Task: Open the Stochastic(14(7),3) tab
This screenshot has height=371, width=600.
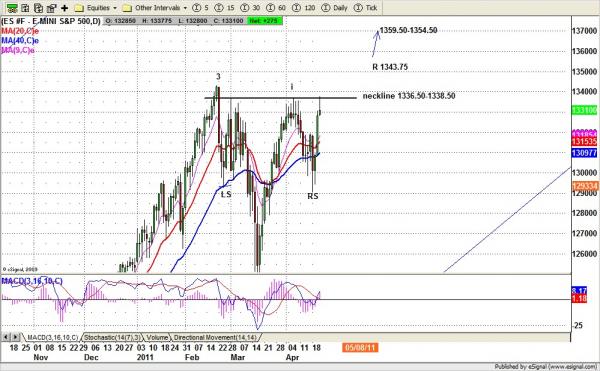Action: pyautogui.click(x=112, y=337)
